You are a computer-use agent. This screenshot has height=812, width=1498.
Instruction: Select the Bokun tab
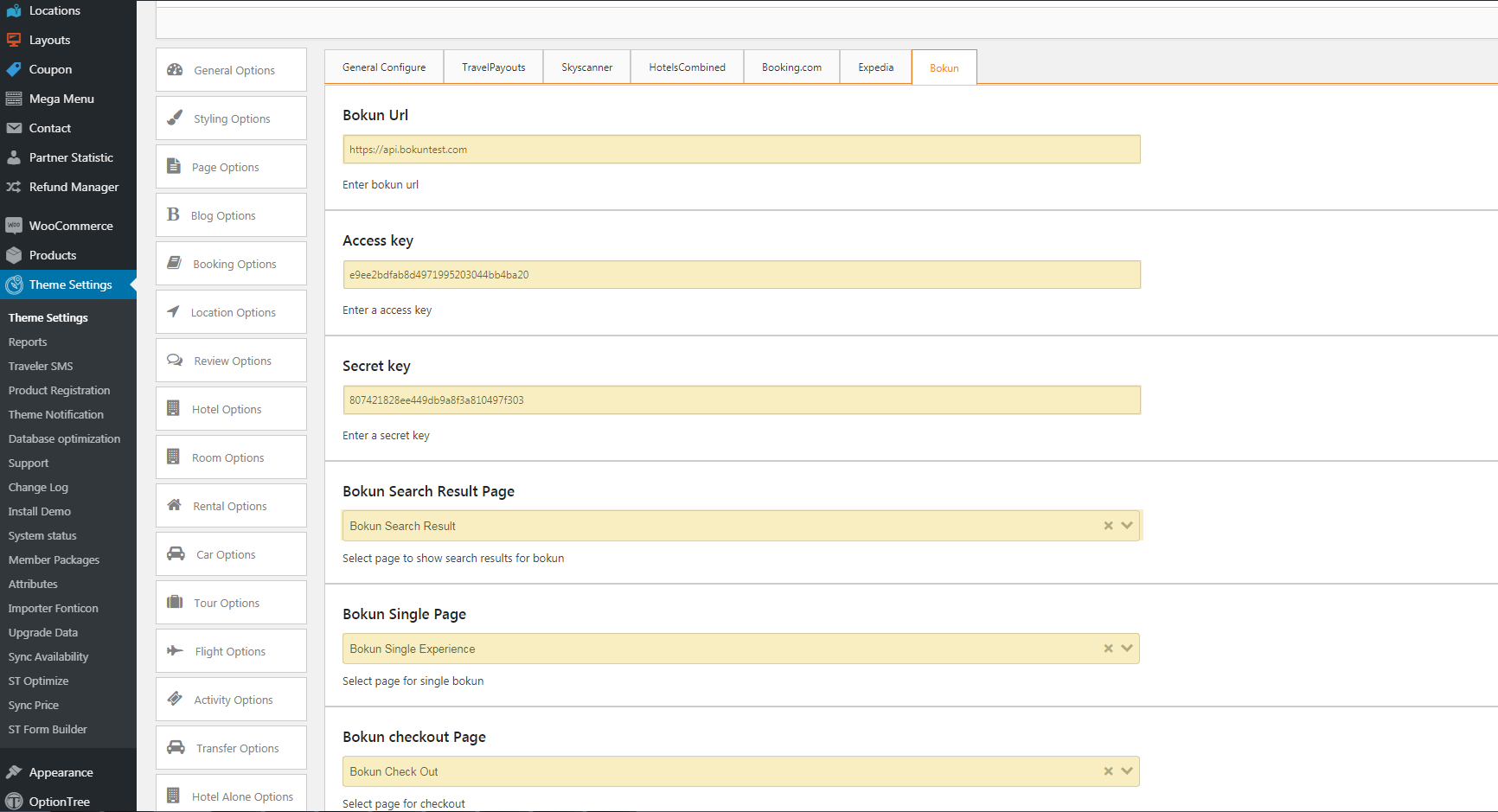point(944,67)
